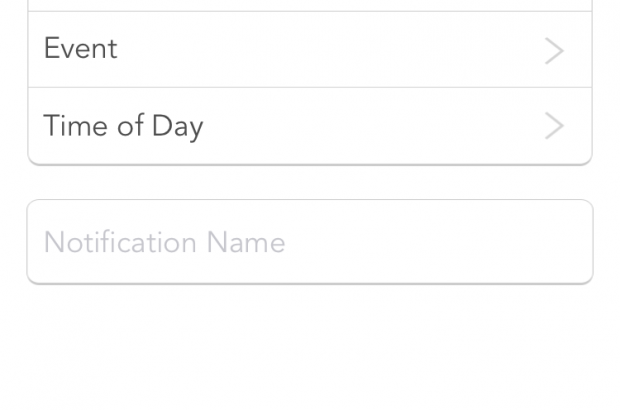Tap the Event label text
The image size is (620, 410).
[80, 49]
